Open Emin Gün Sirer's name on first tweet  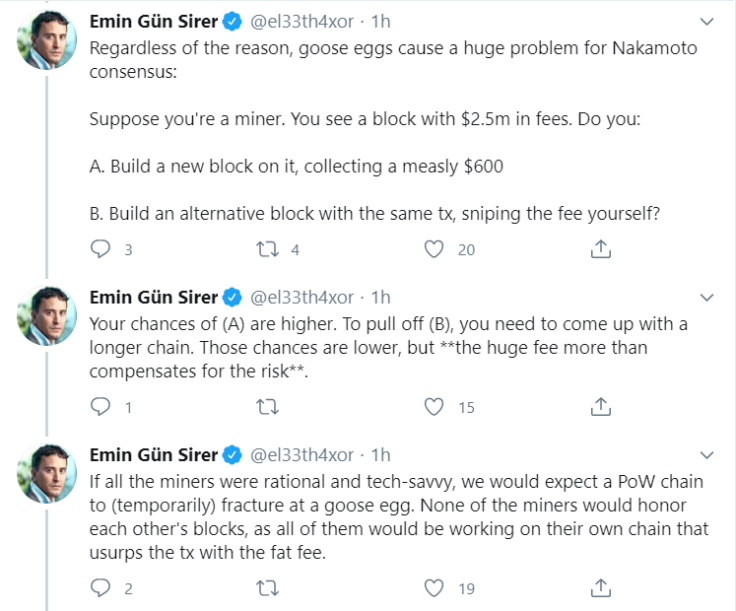click(x=153, y=22)
